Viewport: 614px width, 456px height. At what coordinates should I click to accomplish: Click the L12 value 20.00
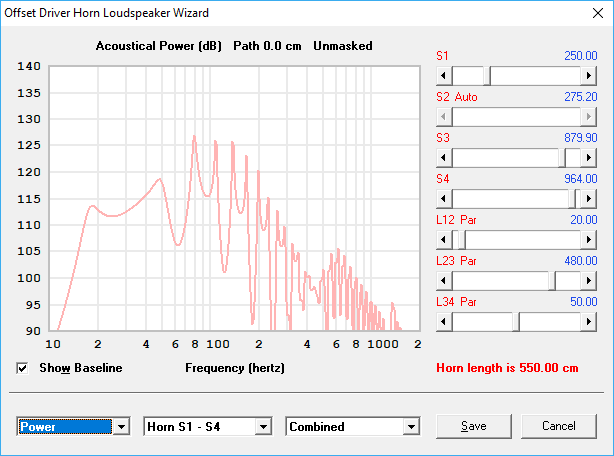[583, 220]
